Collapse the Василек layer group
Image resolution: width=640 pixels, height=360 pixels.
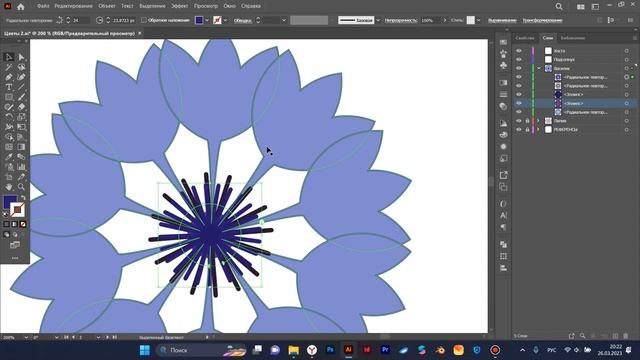tap(539, 68)
